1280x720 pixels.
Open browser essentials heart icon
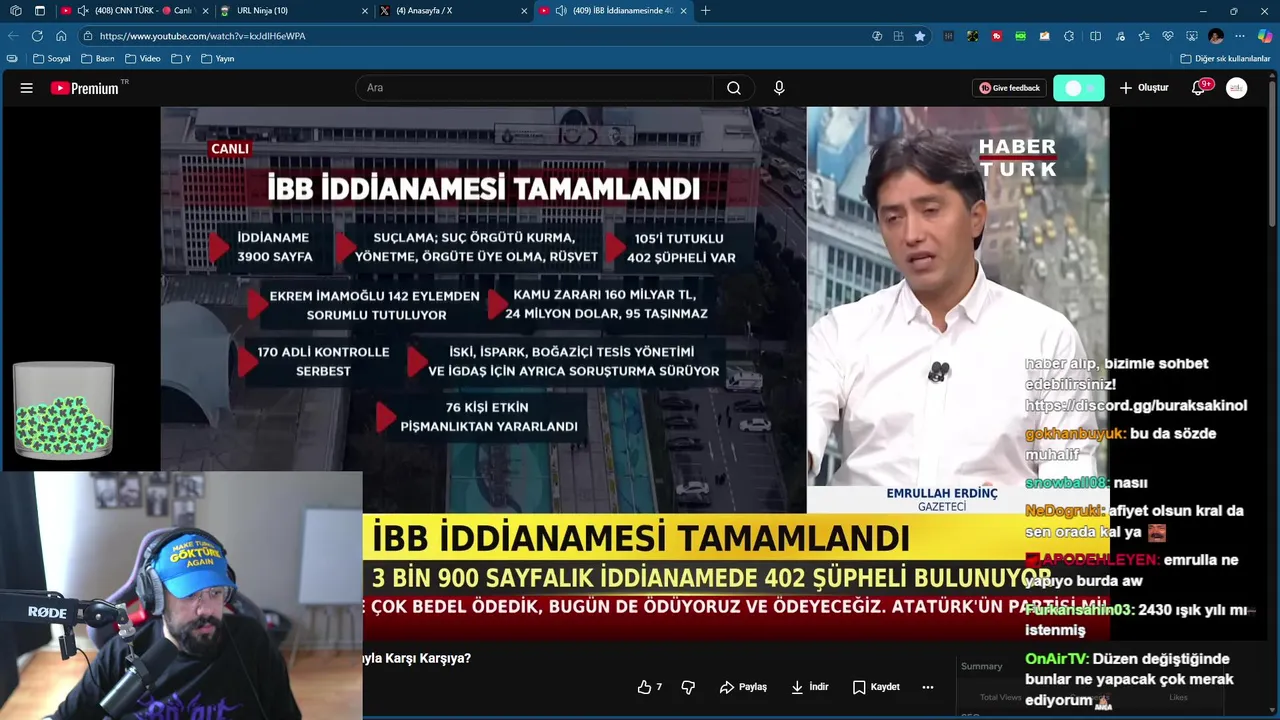(1168, 36)
